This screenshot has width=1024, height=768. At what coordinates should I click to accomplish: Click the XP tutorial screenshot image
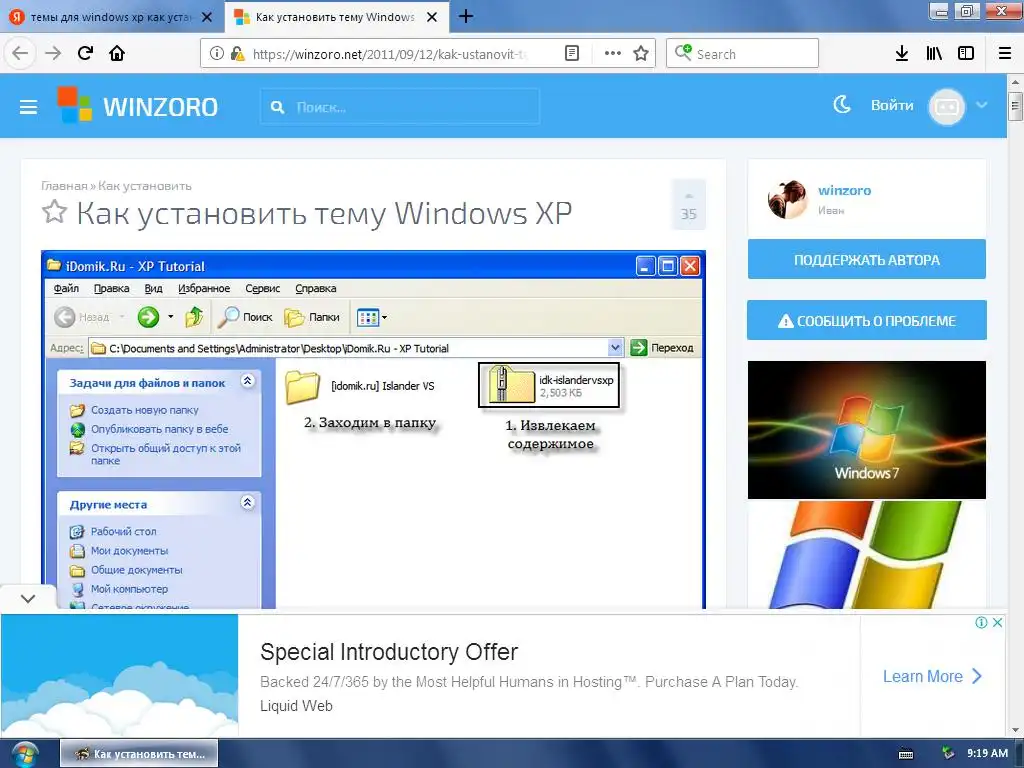(x=373, y=430)
